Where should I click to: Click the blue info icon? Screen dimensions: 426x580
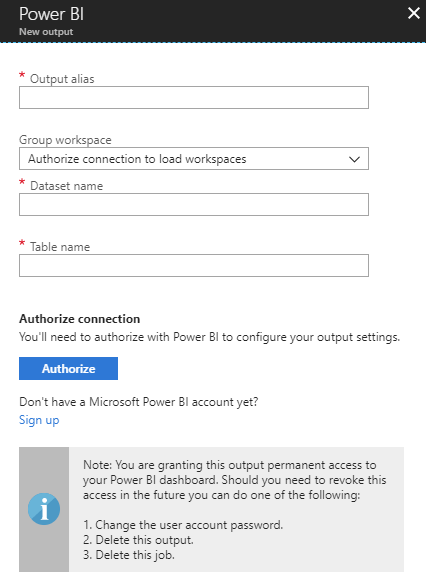(44, 509)
